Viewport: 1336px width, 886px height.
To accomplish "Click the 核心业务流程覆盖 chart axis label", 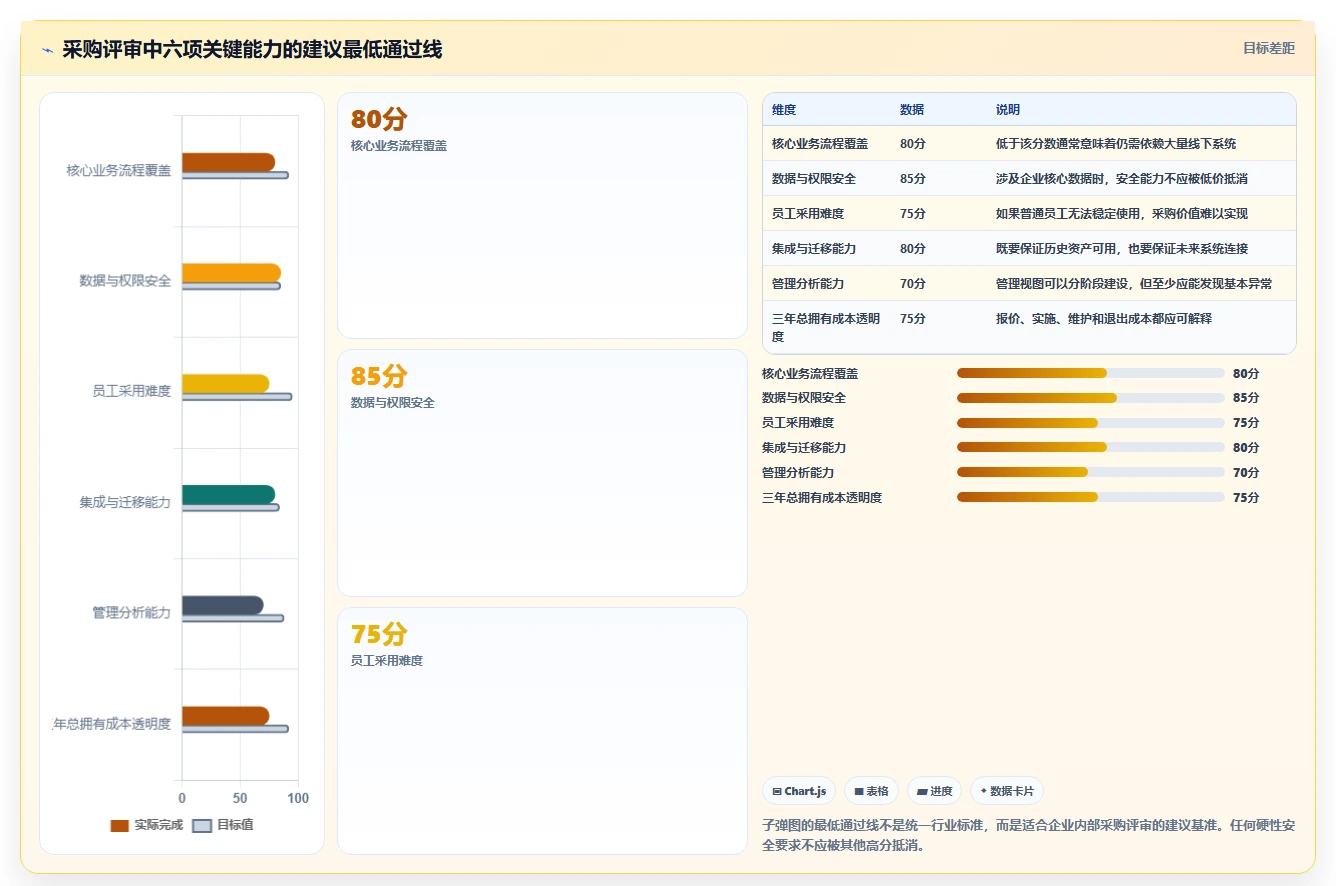I will [x=119, y=171].
